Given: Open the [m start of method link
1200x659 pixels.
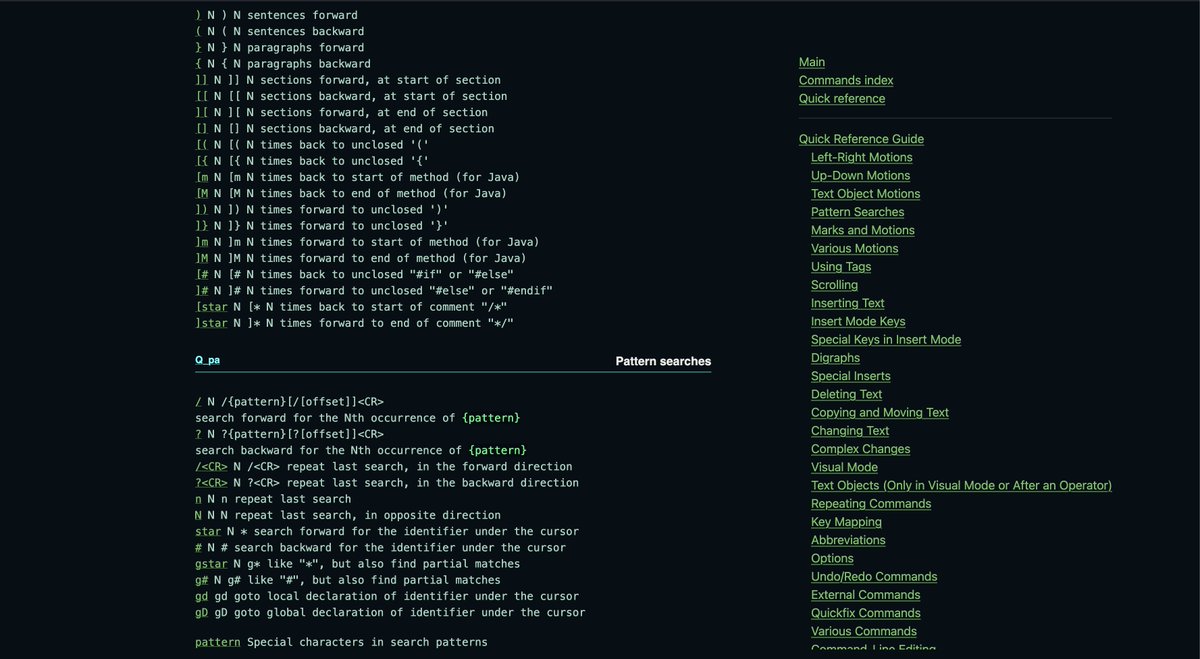Looking at the screenshot, I should coord(201,177).
